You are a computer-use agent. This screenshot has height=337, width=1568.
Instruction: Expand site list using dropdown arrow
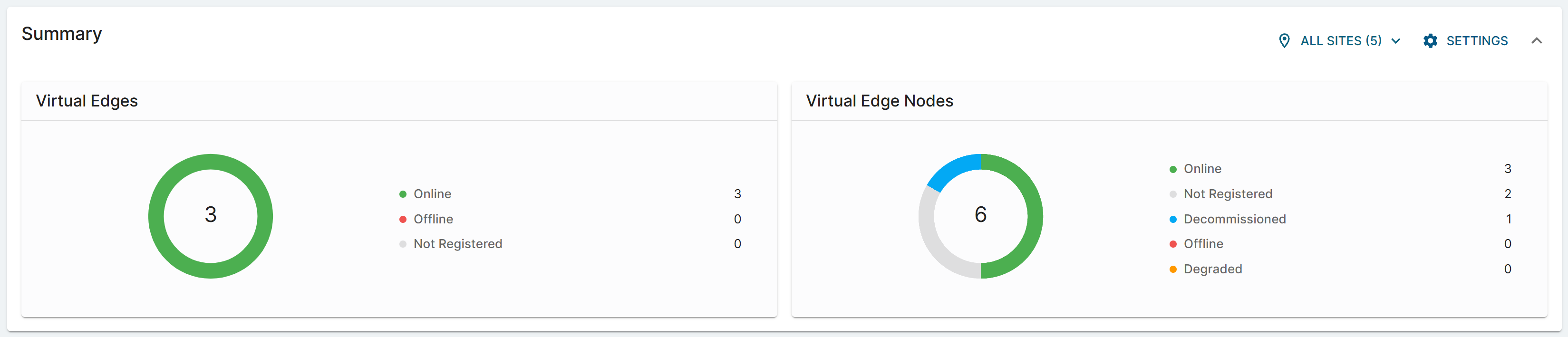1396,41
